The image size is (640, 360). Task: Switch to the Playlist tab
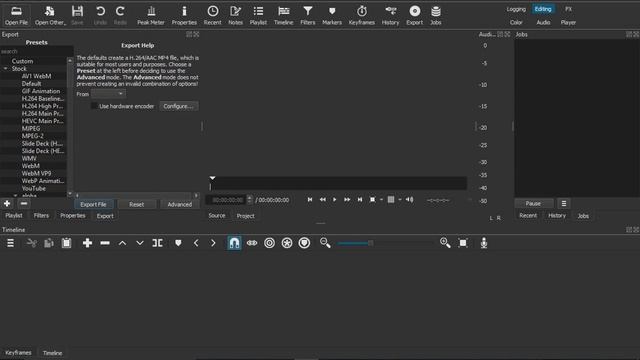pyautogui.click(x=14, y=216)
